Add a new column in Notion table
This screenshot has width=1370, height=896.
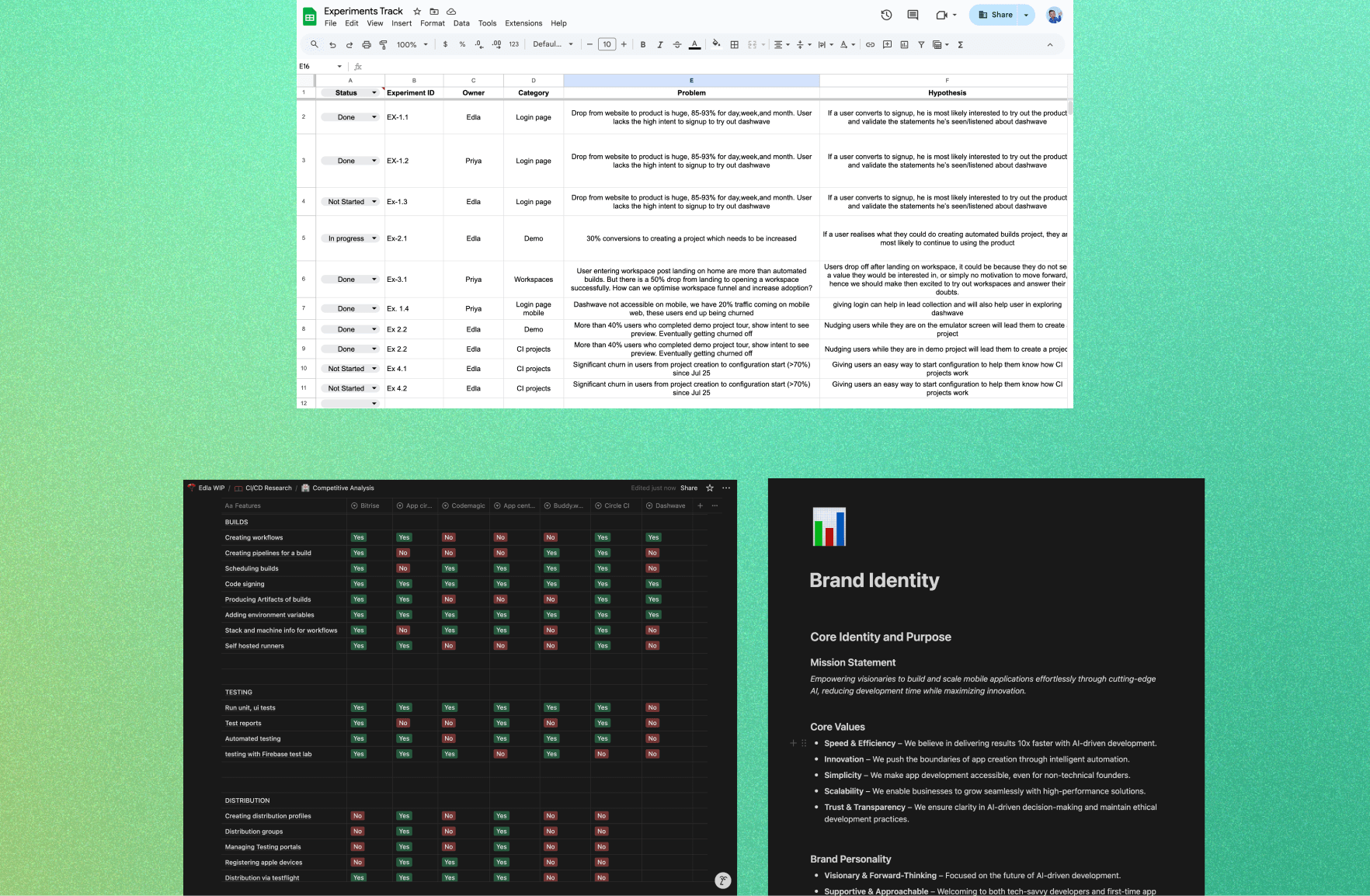click(700, 505)
